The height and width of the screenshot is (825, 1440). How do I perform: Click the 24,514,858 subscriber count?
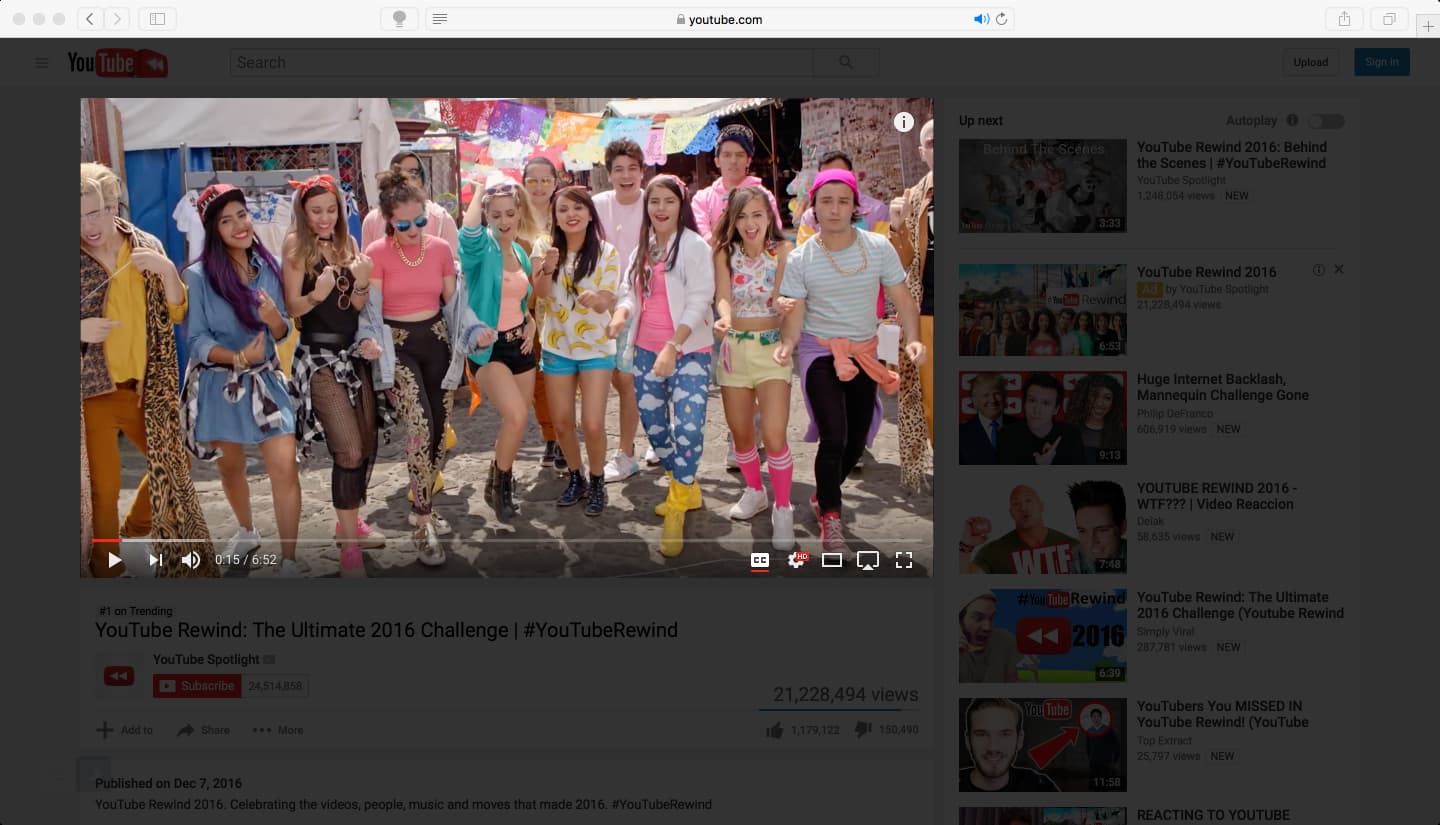(x=275, y=686)
